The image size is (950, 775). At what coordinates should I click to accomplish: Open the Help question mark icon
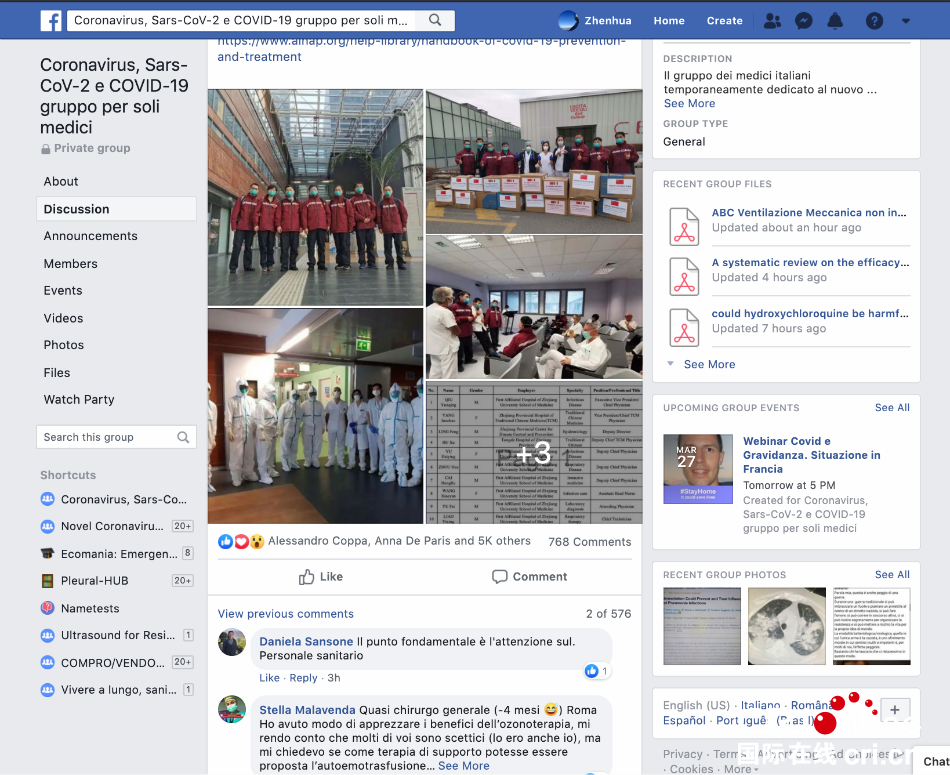(874, 20)
